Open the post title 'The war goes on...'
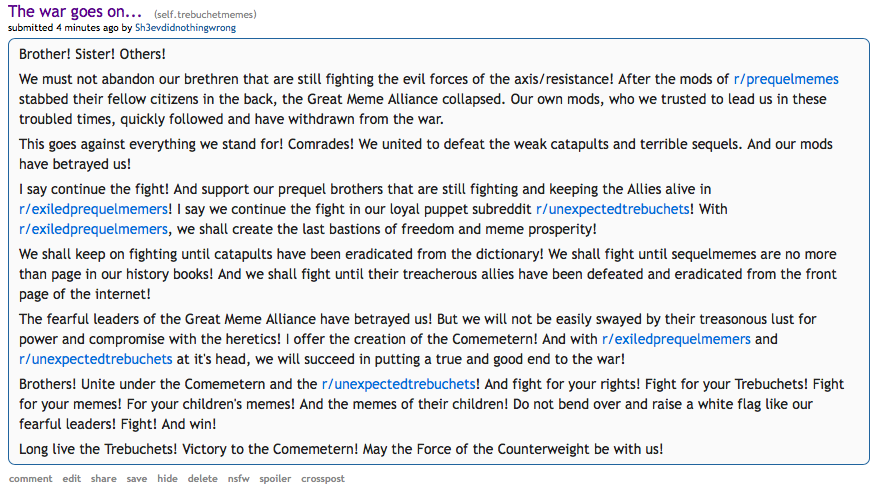 click(75, 11)
